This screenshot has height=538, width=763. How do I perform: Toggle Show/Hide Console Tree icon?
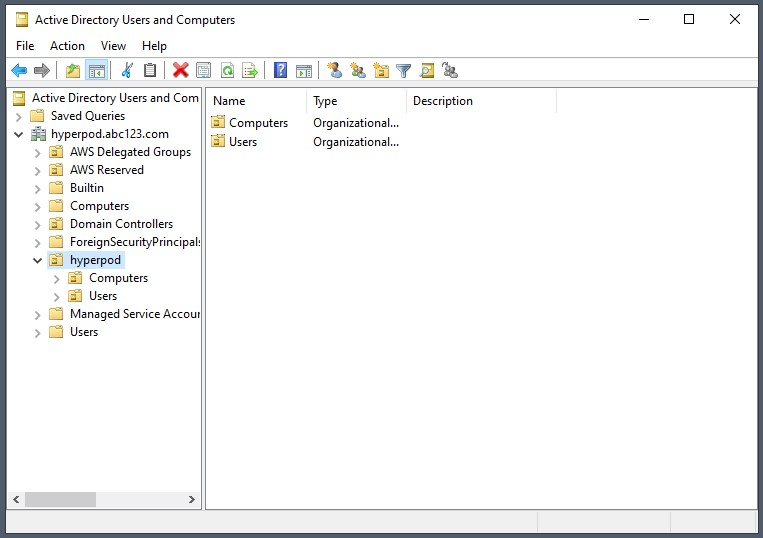[x=96, y=71]
